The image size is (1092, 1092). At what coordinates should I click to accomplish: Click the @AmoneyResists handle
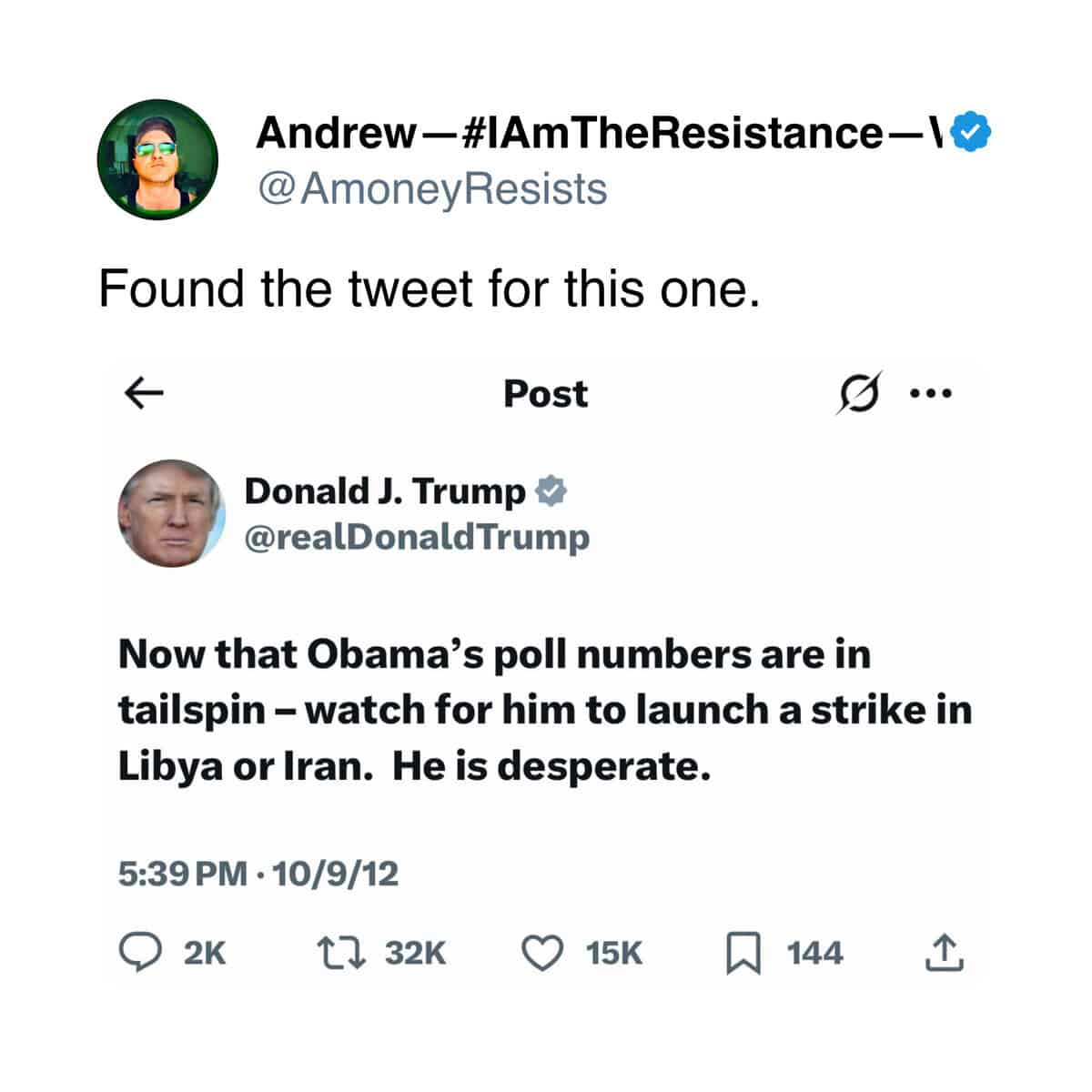[432, 189]
